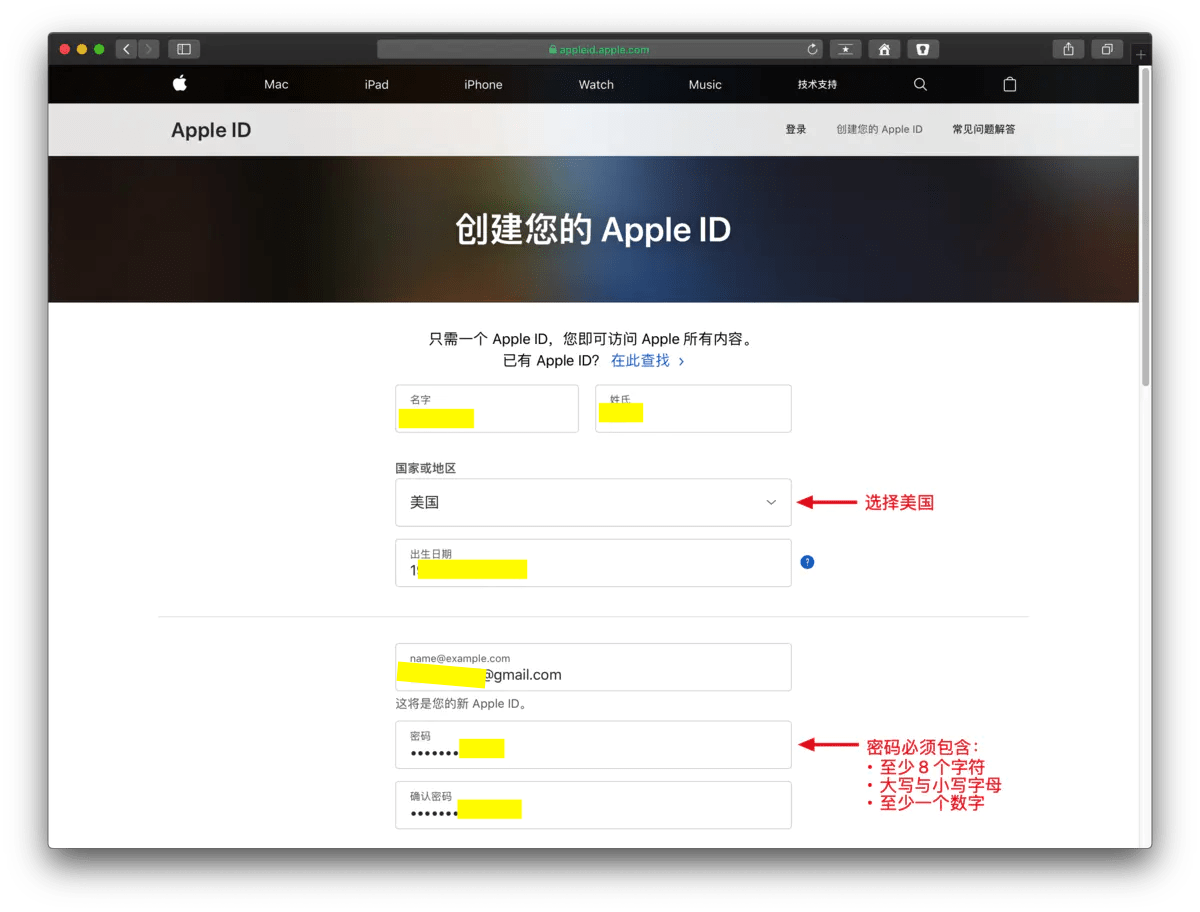Click the home toolbar icon

point(884,49)
